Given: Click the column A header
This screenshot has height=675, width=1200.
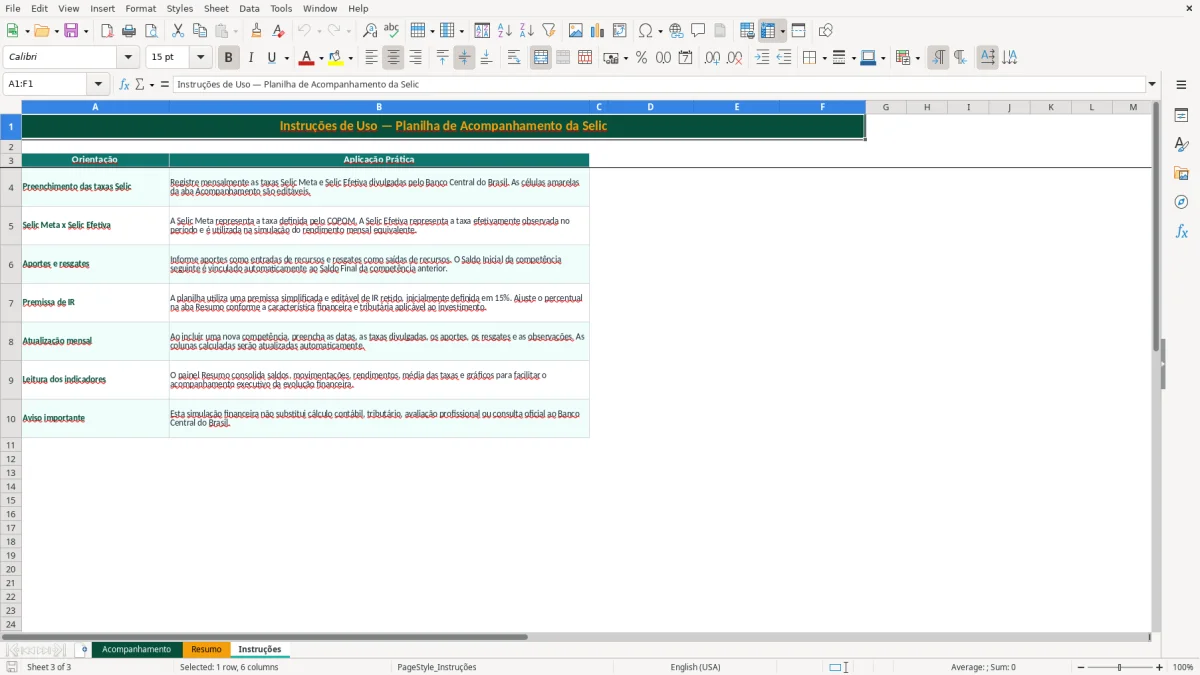Looking at the screenshot, I should 95,107.
